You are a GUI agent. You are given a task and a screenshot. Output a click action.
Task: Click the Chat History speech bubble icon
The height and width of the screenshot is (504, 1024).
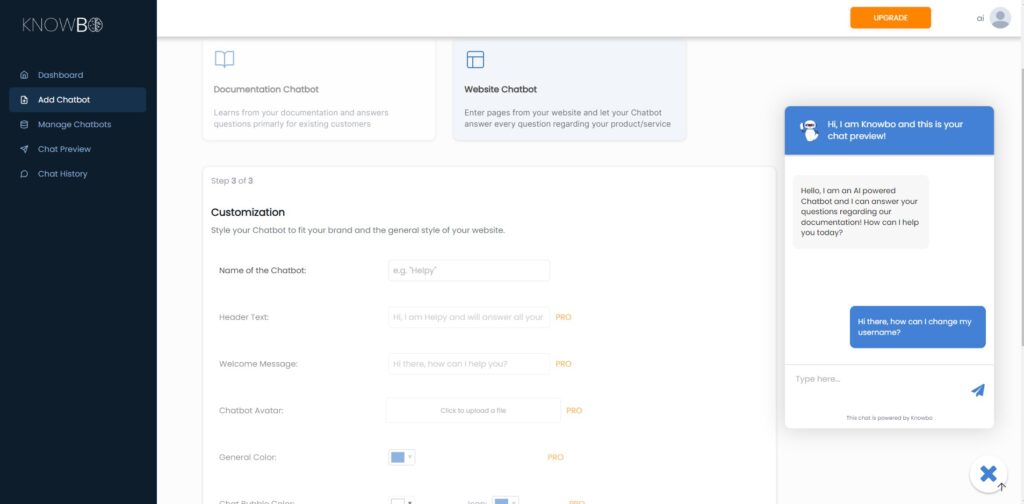coord(24,174)
